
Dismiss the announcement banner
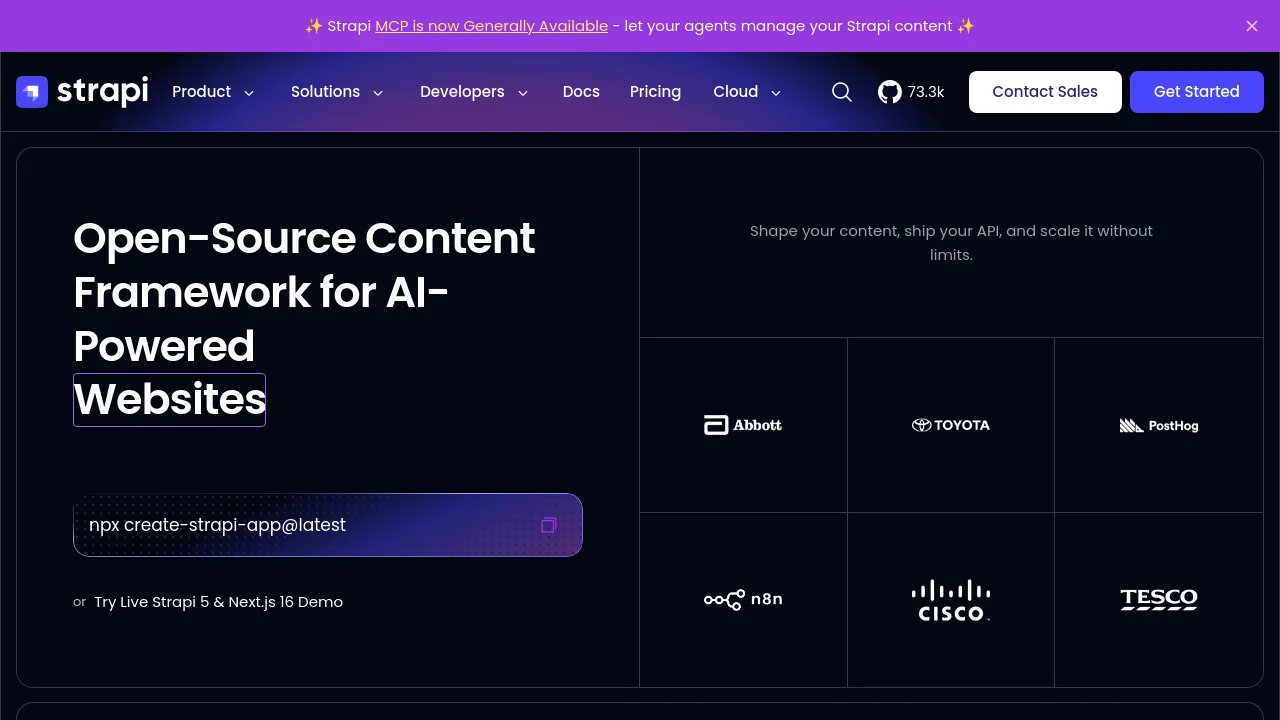click(1252, 26)
